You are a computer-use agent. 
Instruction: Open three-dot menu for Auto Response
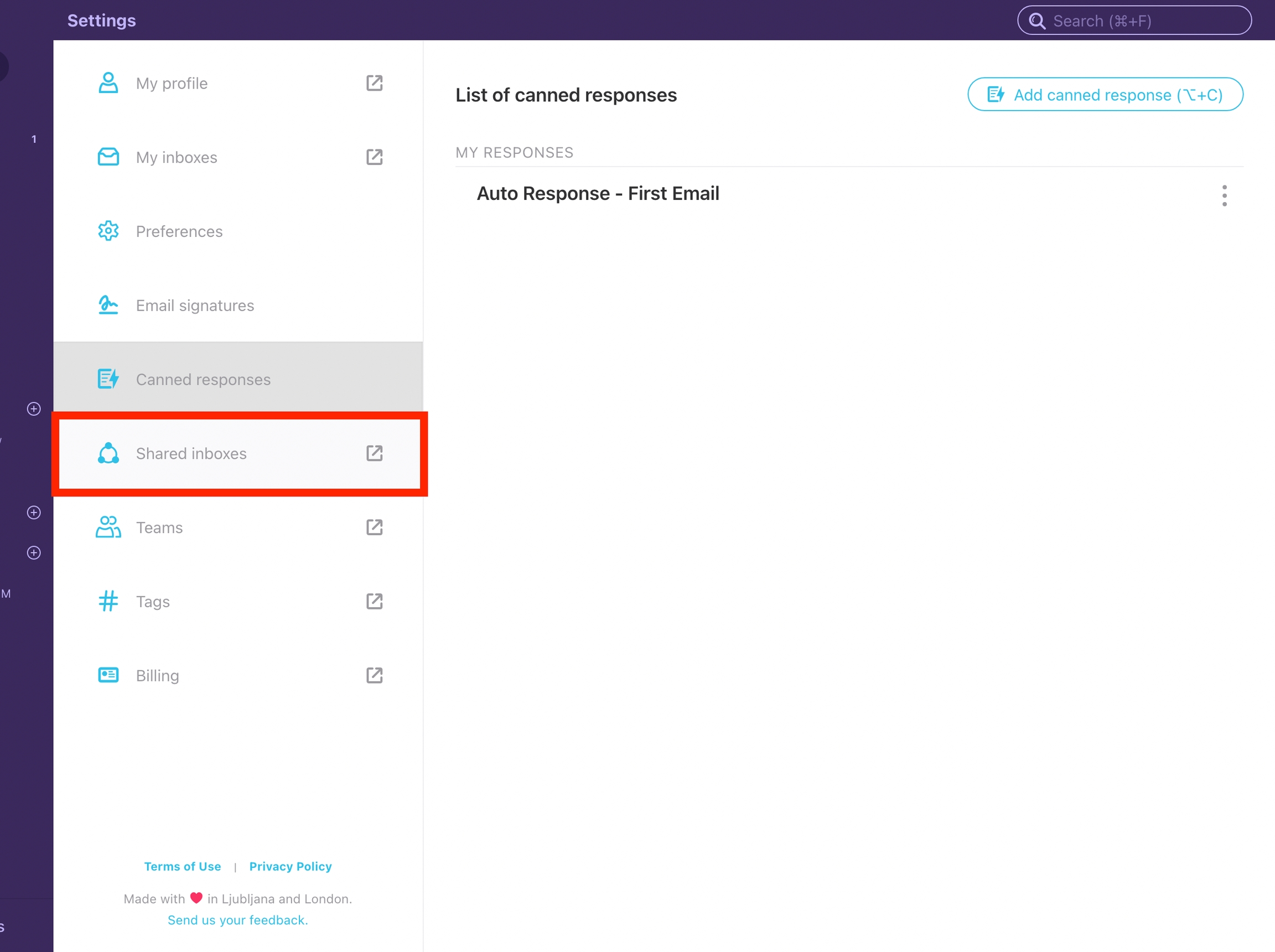[1224, 195]
